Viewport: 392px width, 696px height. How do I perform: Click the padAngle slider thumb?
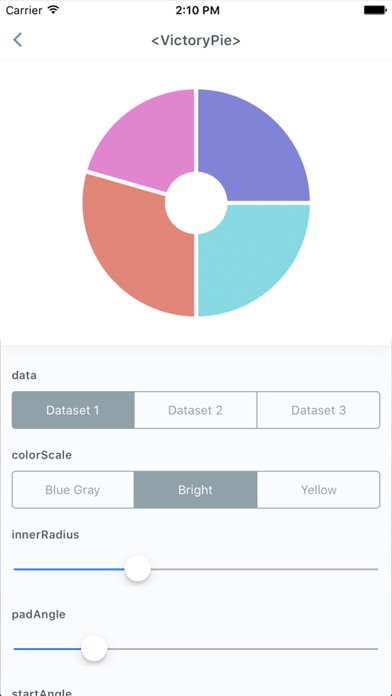(94, 649)
